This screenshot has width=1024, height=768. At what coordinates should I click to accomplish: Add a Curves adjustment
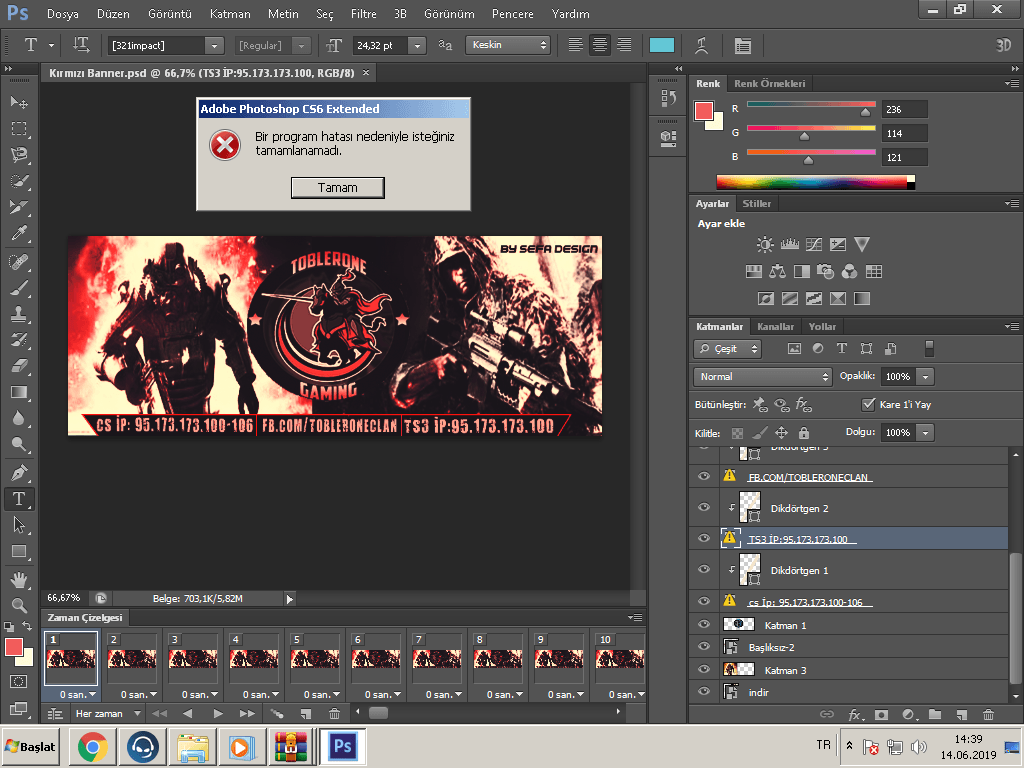click(x=814, y=244)
